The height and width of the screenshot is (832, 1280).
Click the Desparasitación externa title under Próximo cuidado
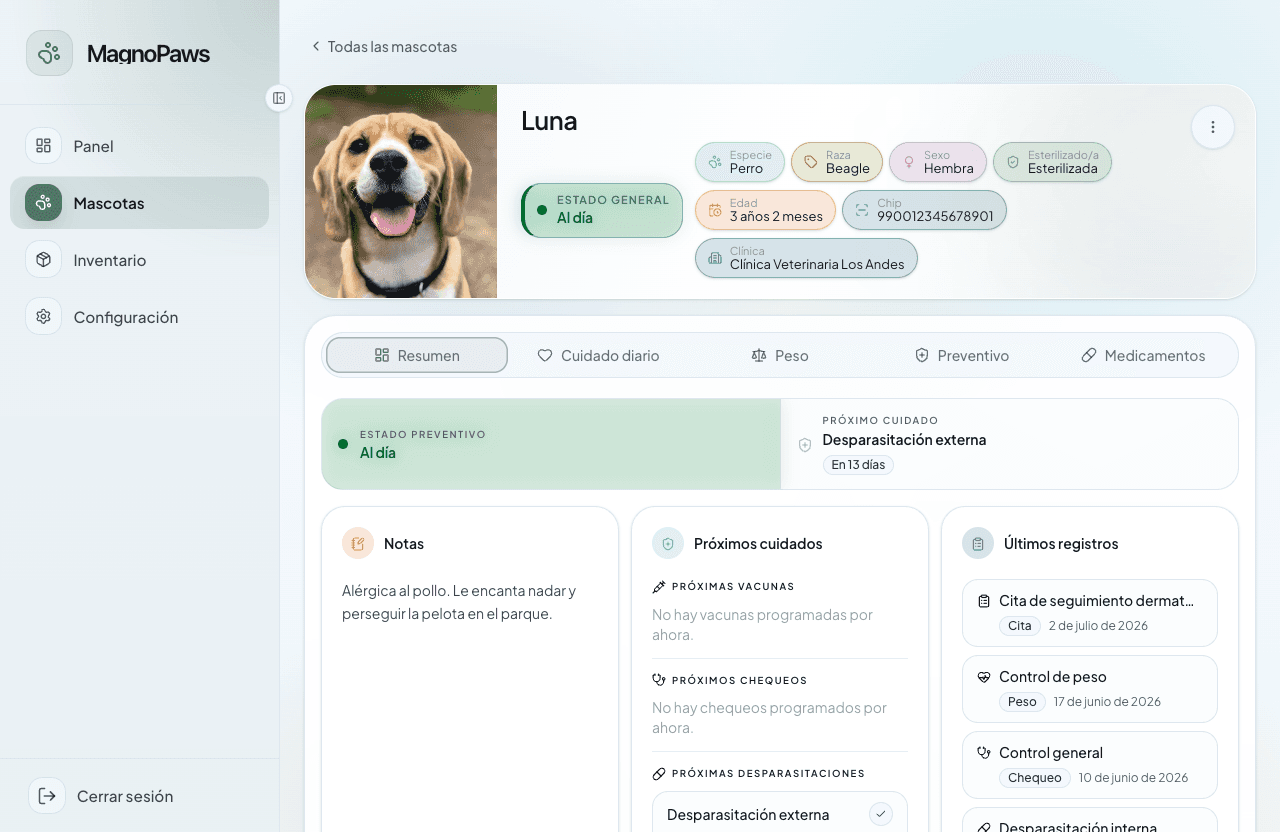click(x=904, y=440)
